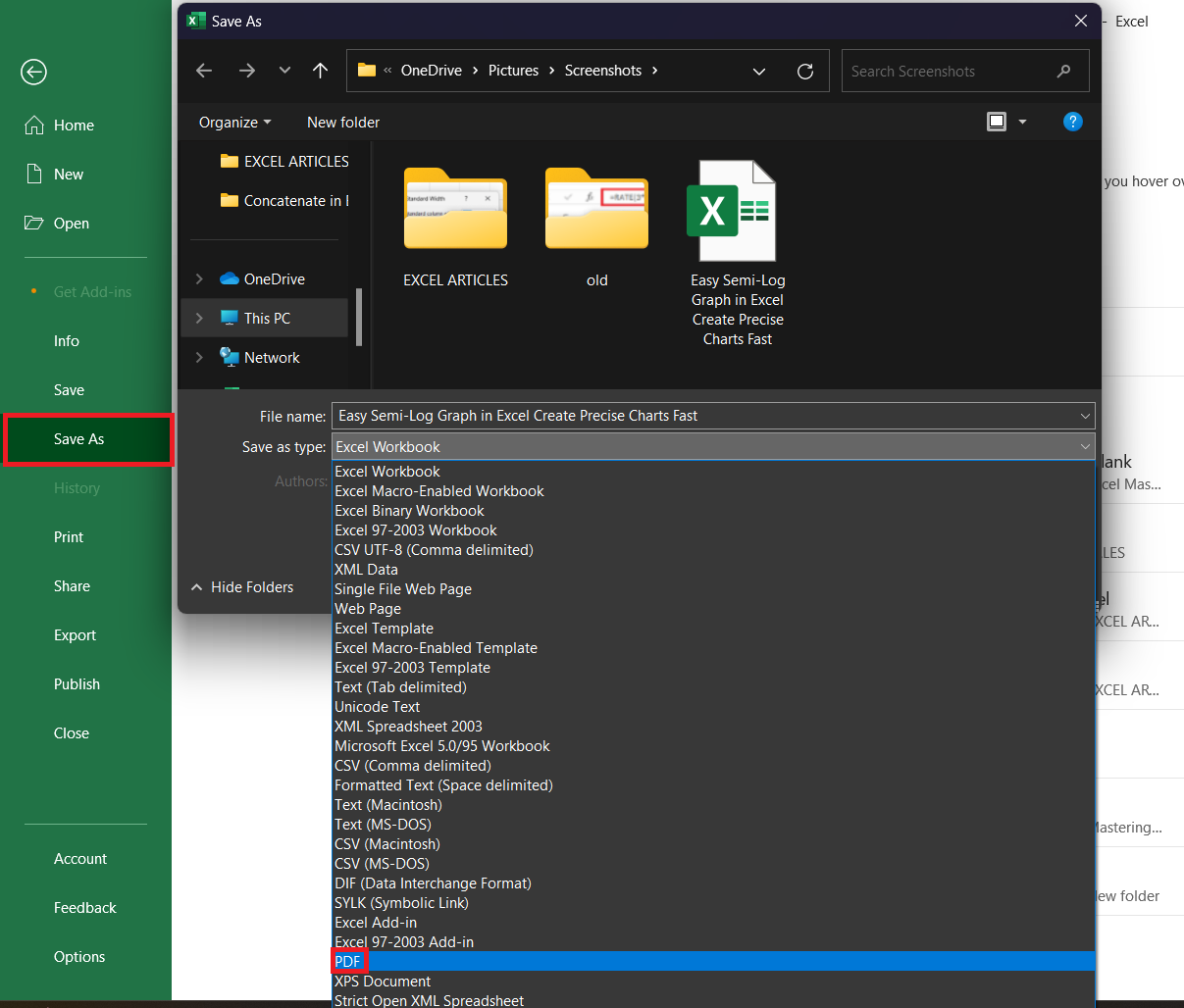Open the dialog Help button
1184x1008 pixels.
pyautogui.click(x=1073, y=122)
